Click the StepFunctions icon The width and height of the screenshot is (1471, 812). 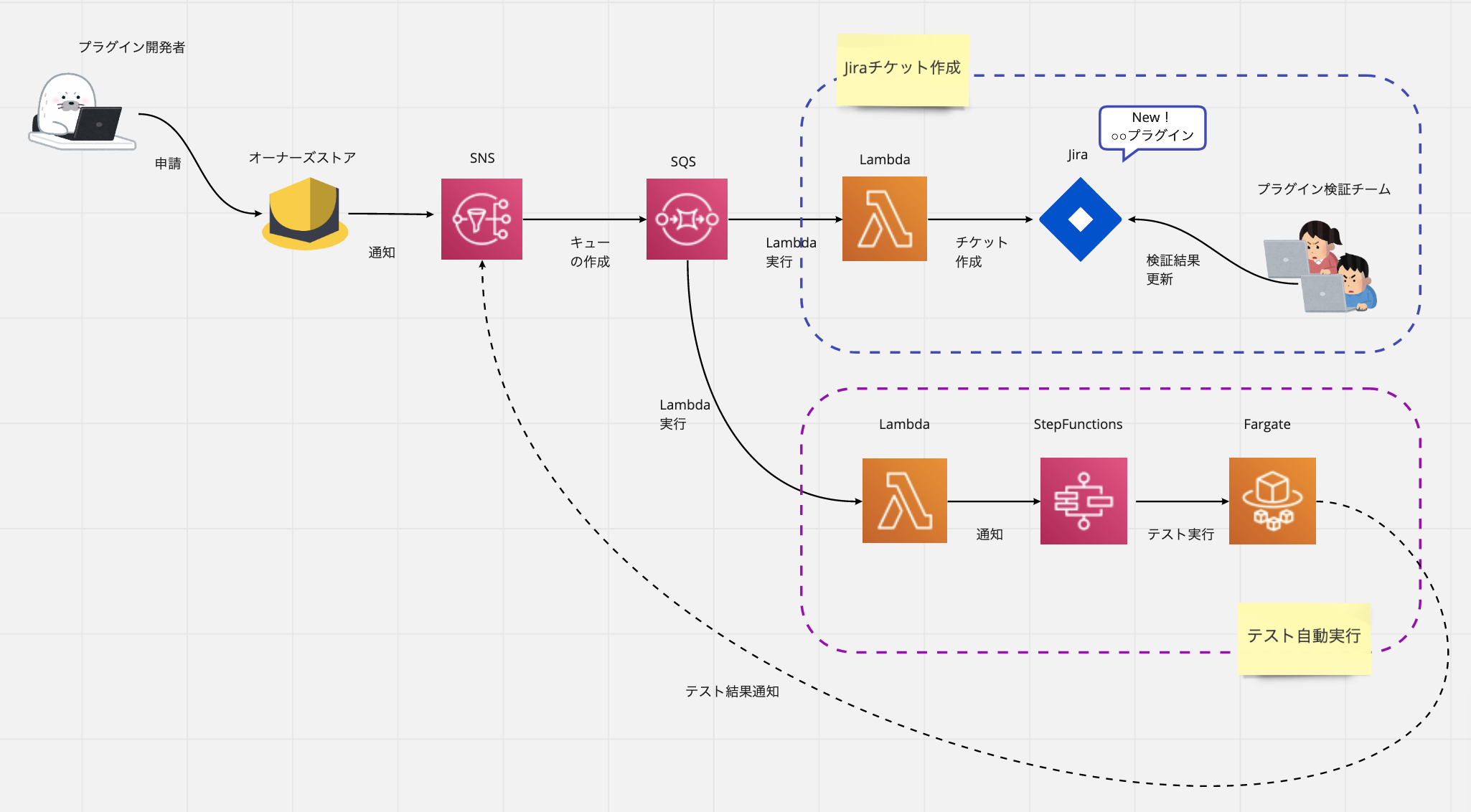tap(1084, 501)
